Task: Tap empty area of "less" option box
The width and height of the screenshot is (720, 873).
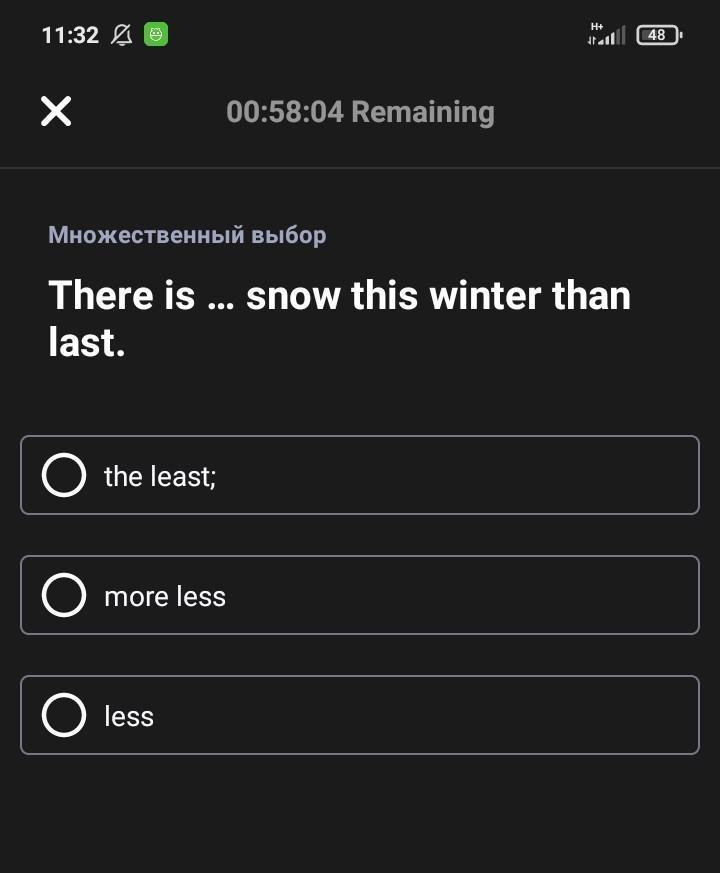Action: coord(426,715)
